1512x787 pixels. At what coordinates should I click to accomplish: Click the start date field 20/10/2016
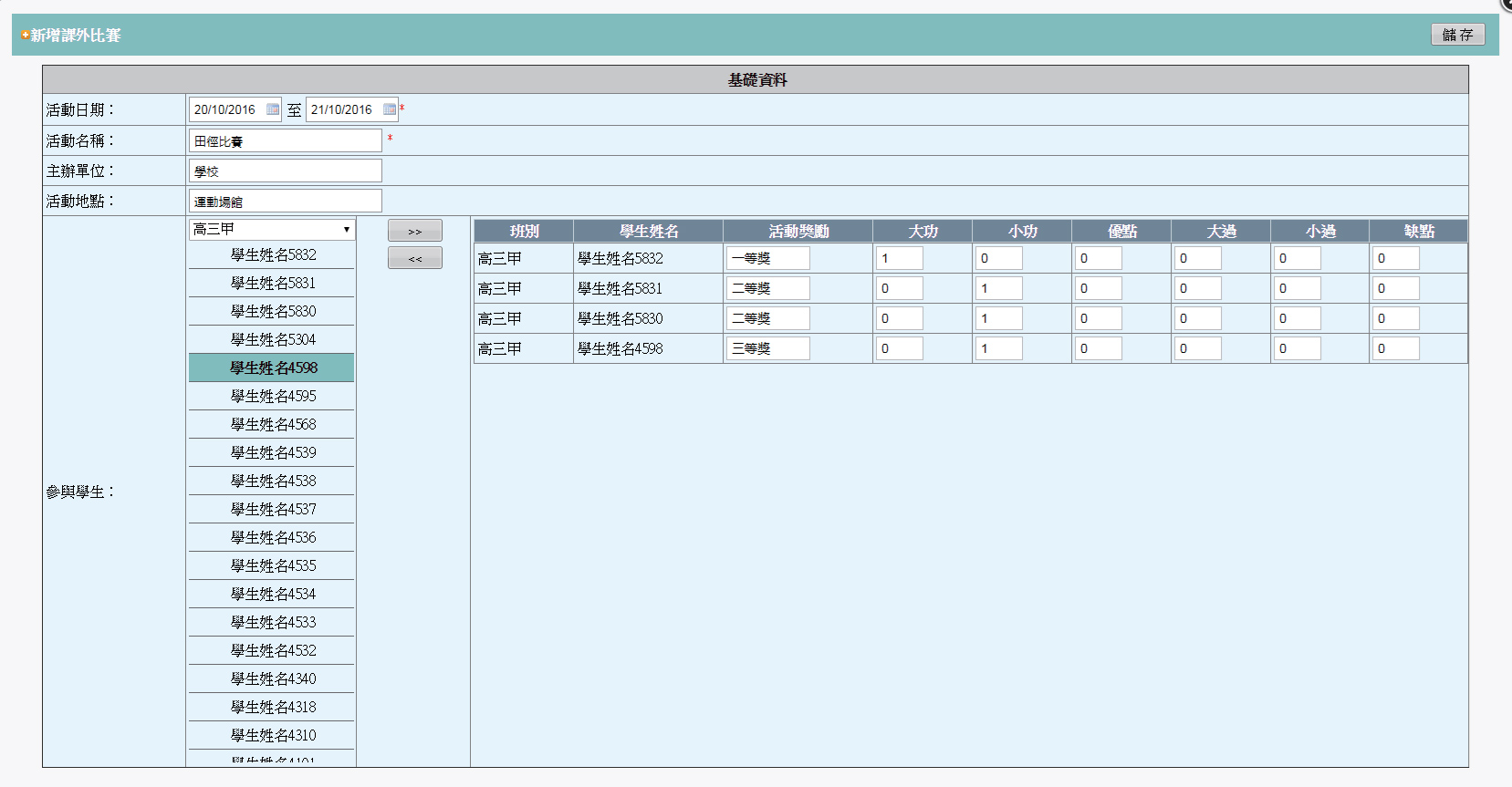click(x=226, y=109)
